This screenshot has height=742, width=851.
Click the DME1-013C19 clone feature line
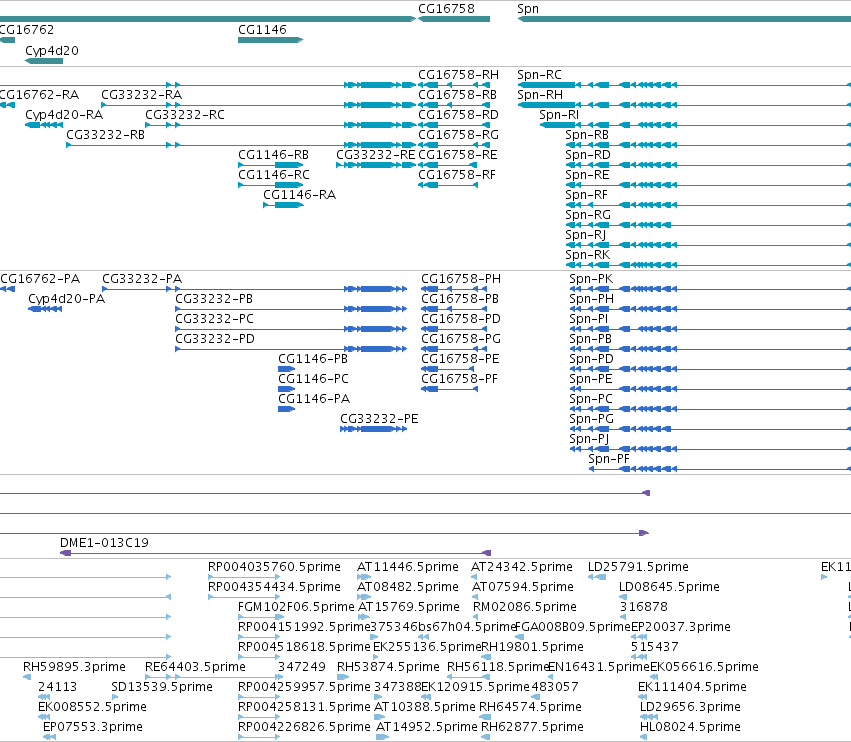(276, 553)
